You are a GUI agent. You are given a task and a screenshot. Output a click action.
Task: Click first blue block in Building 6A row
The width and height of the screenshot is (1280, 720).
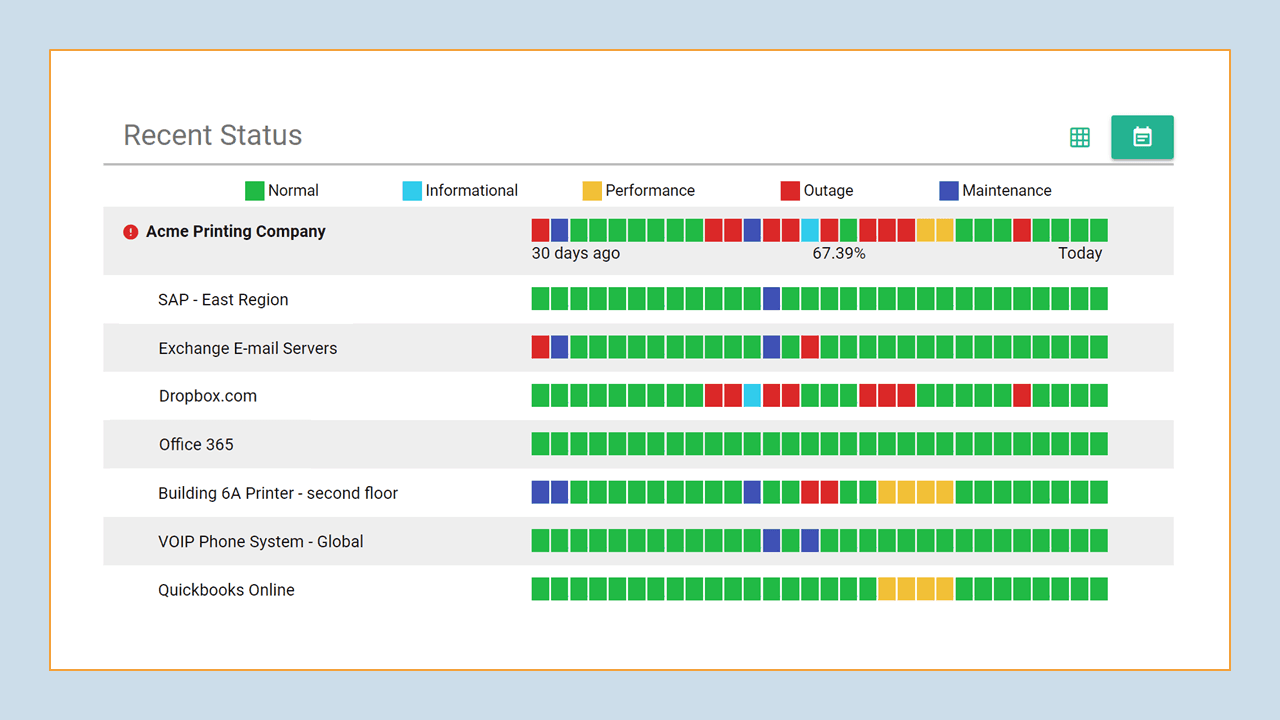(541, 492)
